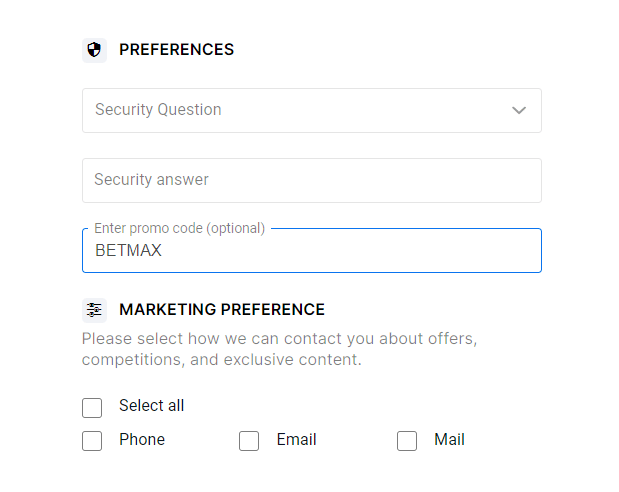The width and height of the screenshot is (619, 492).
Task: Click the MARKETING PREFERENCE section heading
Action: 221,310
